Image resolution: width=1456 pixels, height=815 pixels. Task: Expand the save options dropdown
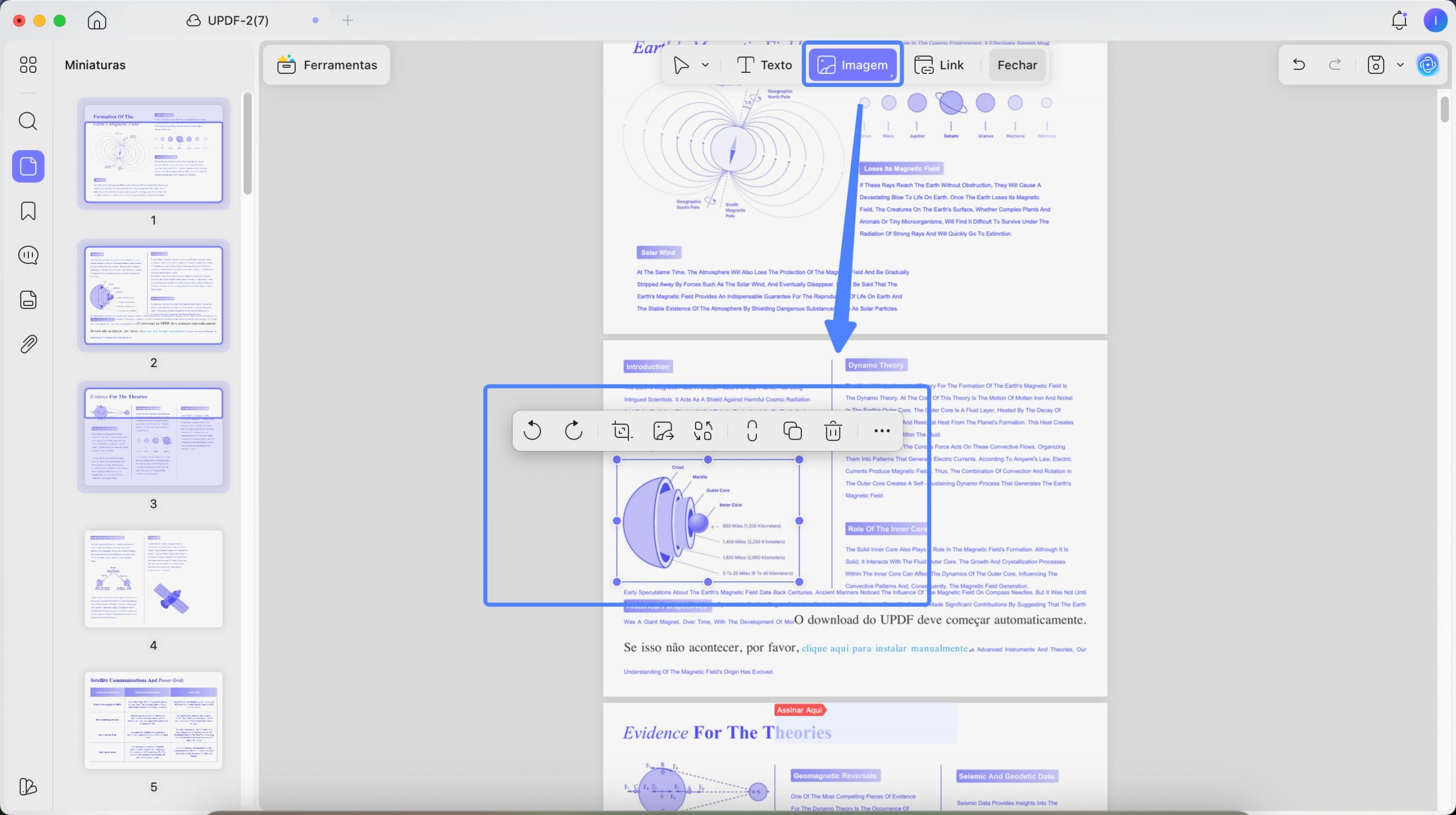coord(1400,65)
